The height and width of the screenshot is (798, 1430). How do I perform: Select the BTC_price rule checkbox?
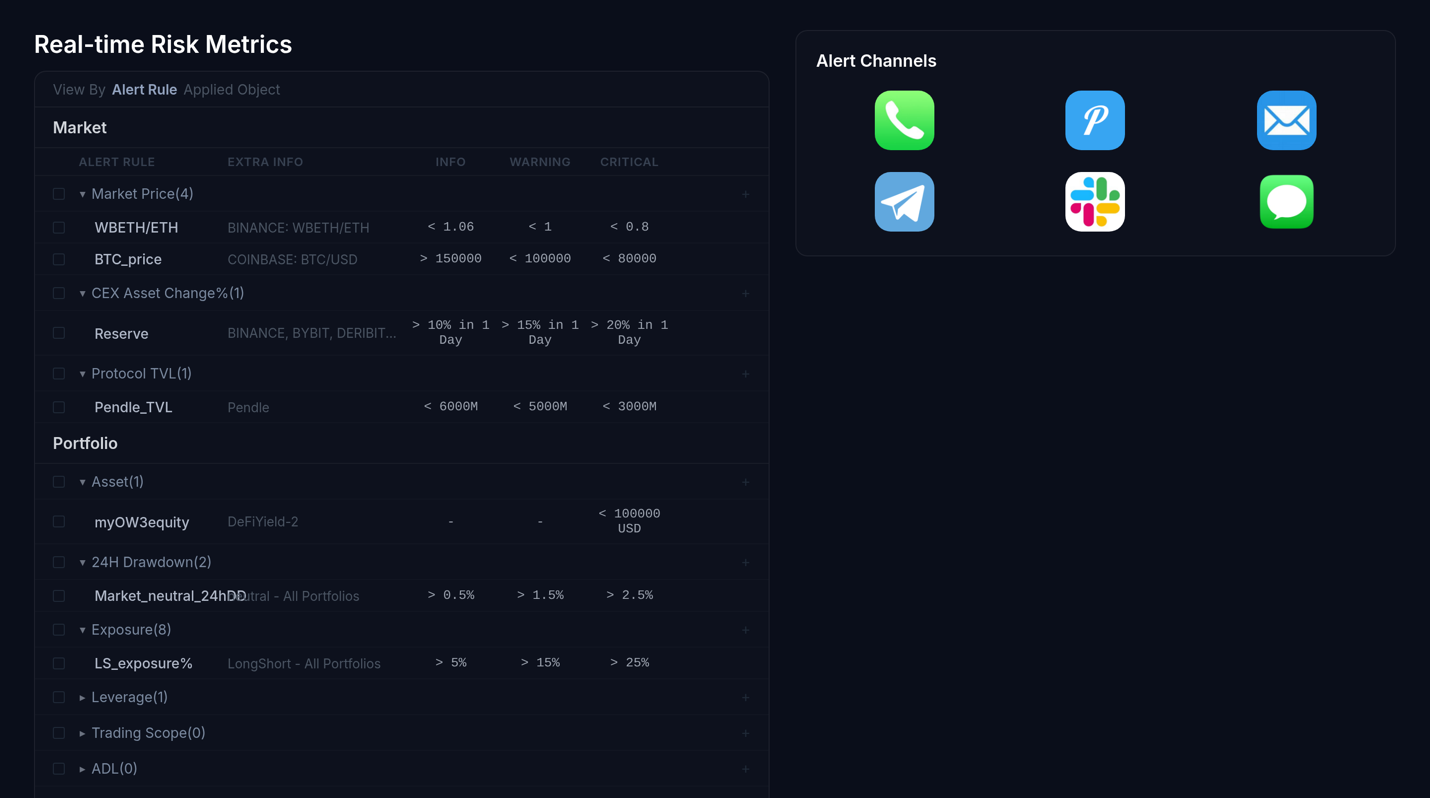click(x=59, y=259)
